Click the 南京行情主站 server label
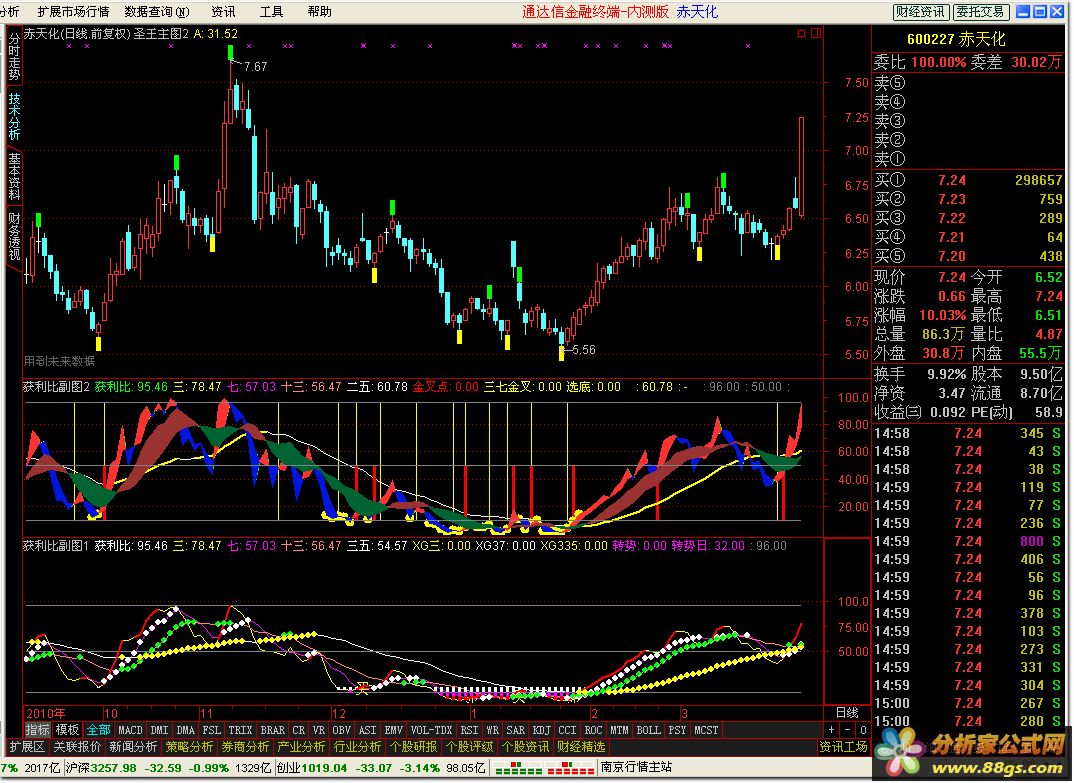Image resolution: width=1074 pixels, height=783 pixels. click(636, 767)
